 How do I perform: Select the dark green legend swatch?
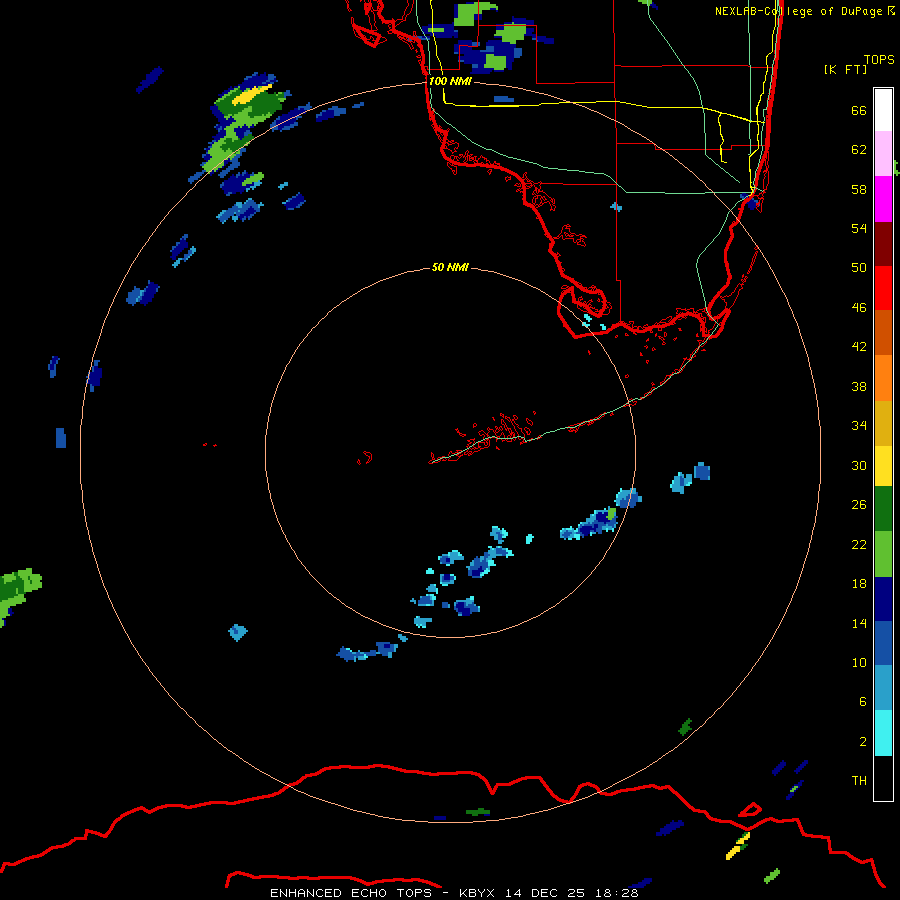point(883,509)
